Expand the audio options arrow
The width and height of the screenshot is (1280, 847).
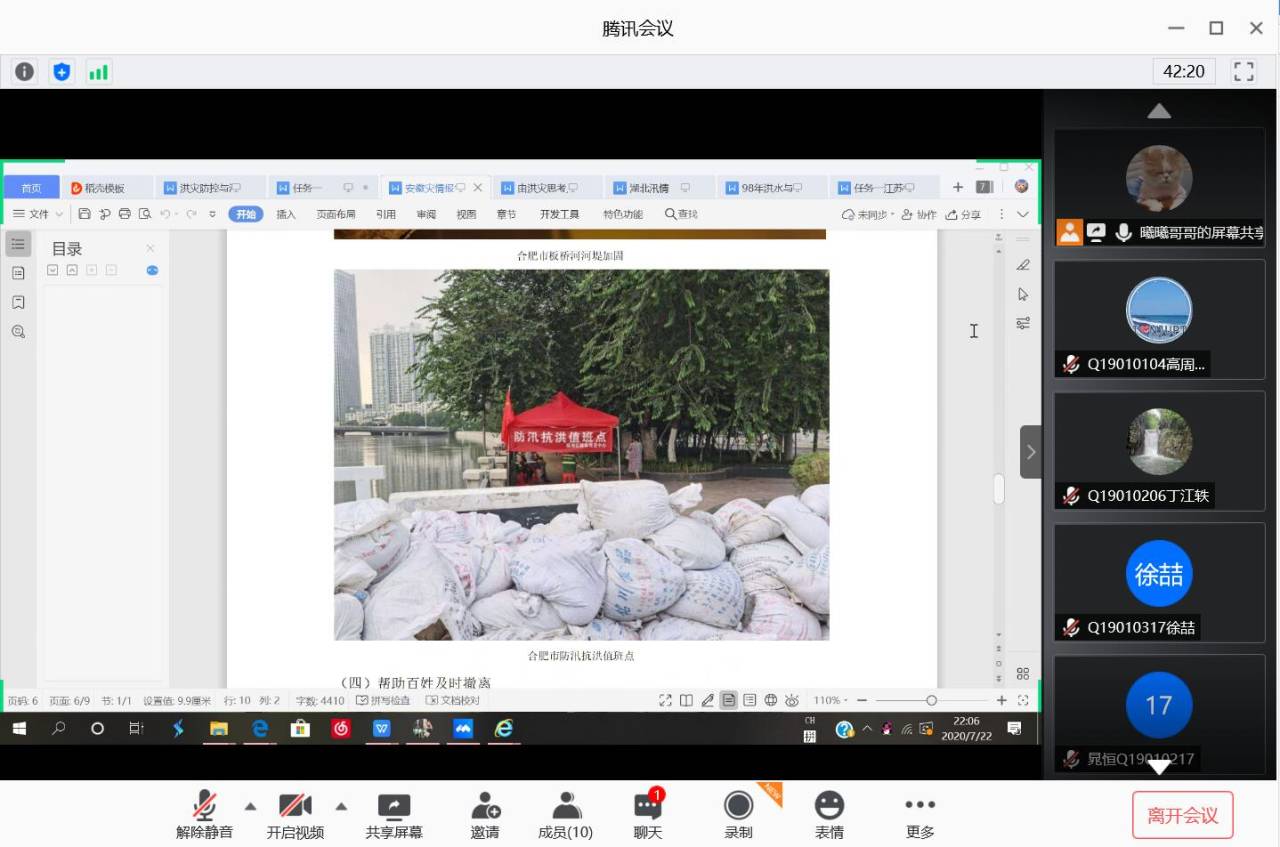pyautogui.click(x=250, y=806)
